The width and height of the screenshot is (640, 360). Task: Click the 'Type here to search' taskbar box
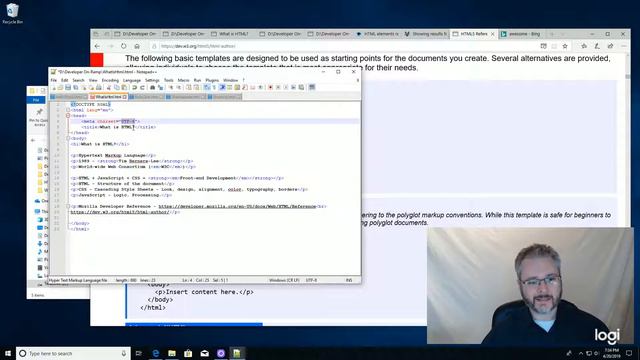pos(73,353)
